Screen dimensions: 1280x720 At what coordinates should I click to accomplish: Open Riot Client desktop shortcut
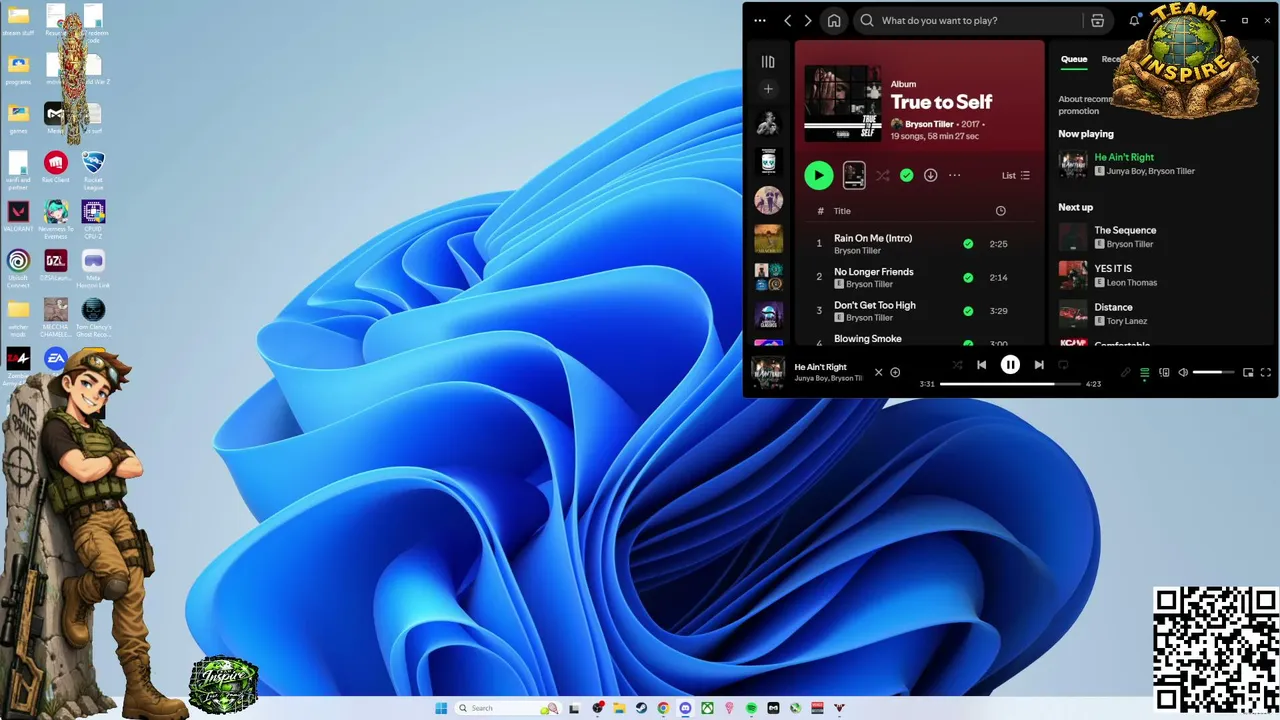click(x=56, y=166)
